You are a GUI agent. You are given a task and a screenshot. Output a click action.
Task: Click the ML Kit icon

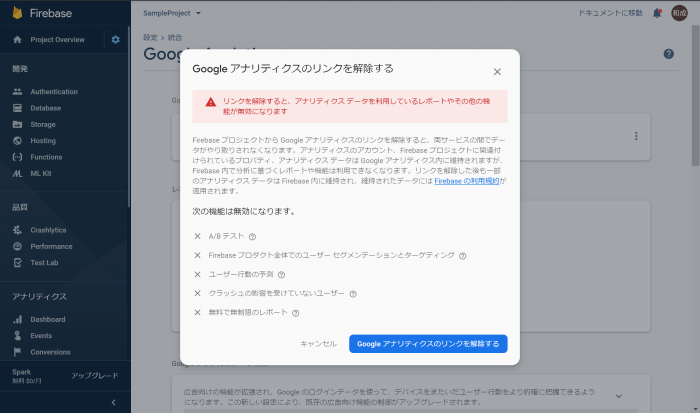point(17,174)
